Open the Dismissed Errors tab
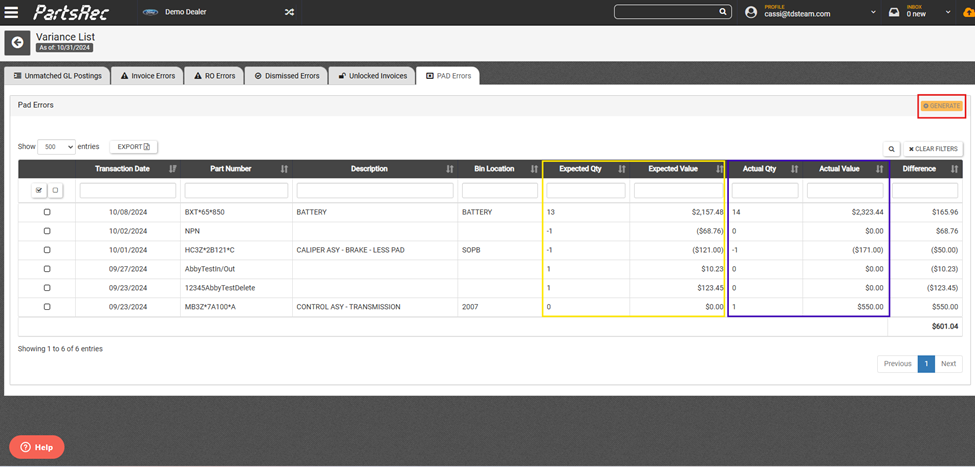 pos(286,76)
